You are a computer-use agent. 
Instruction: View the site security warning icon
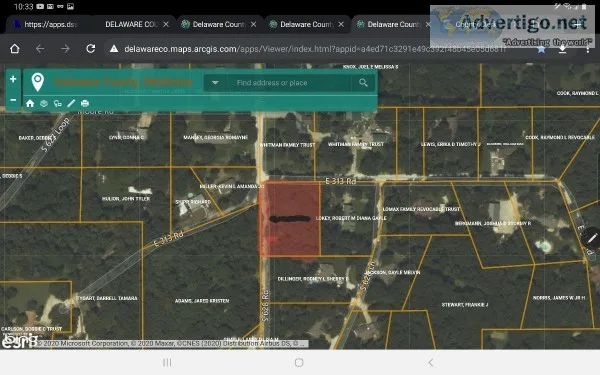tap(114, 49)
